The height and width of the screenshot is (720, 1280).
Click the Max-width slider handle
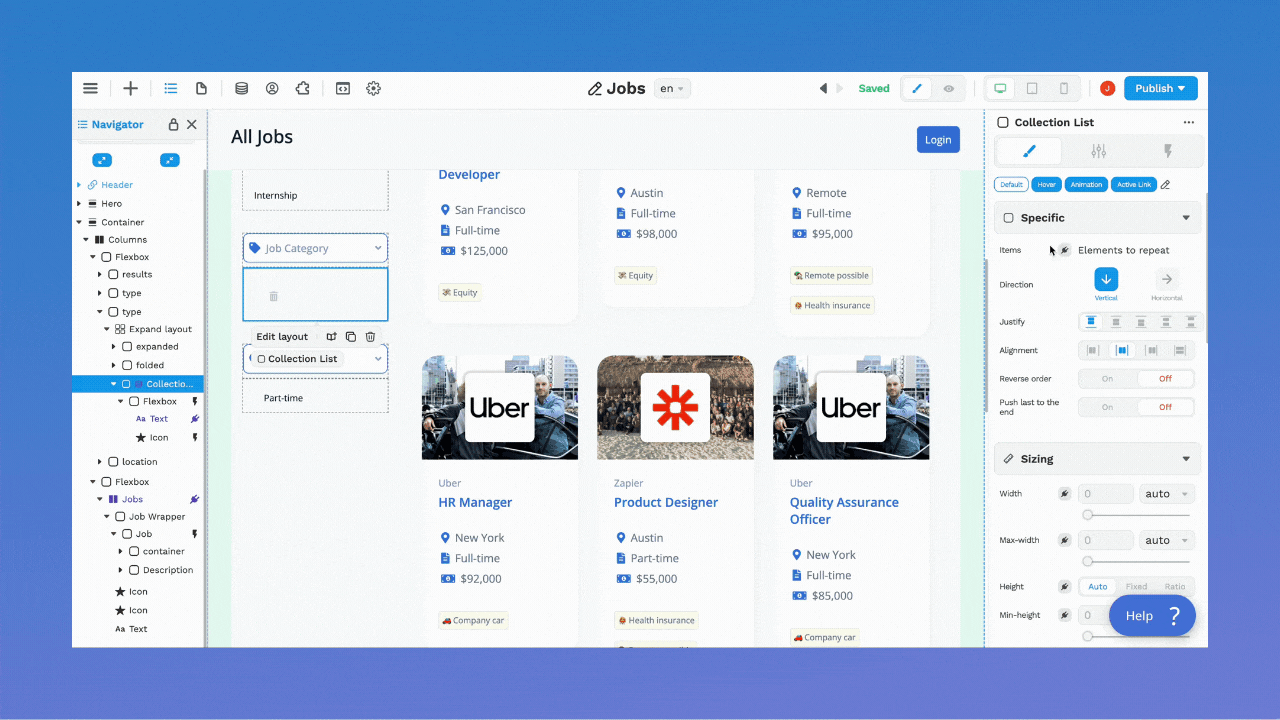coord(1087,561)
